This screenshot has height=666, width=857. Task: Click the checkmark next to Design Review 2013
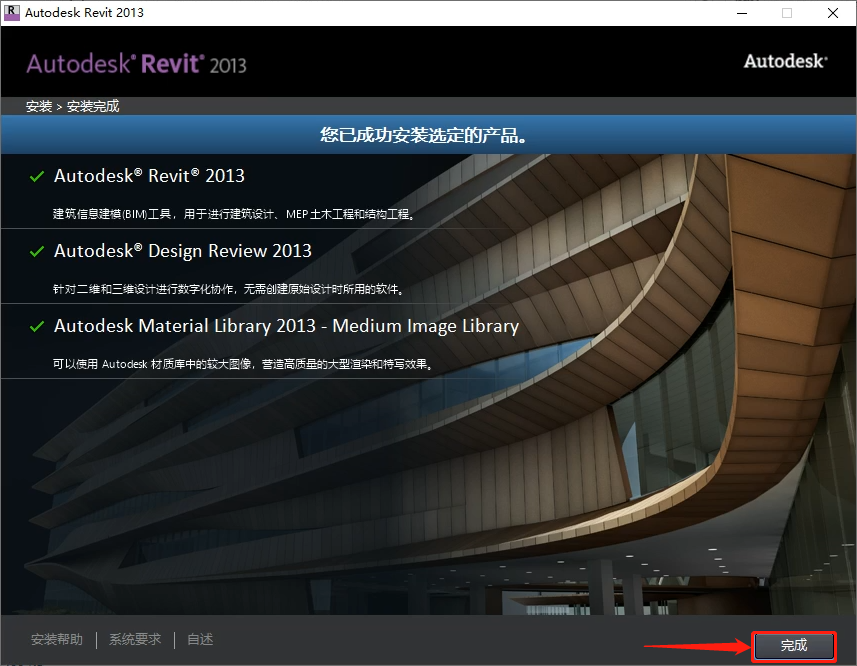(37, 252)
